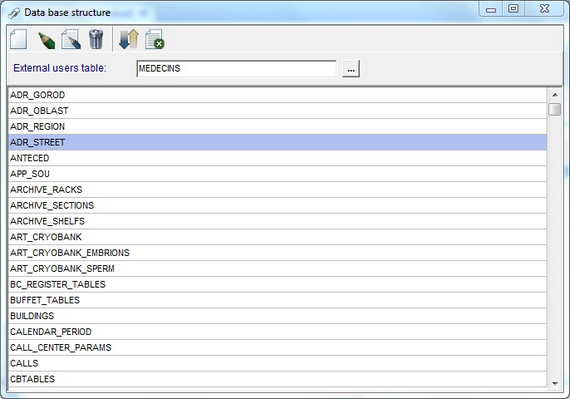The height and width of the screenshot is (399, 570).
Task: Select the CALENDAR_PERIOD row
Action: pos(277,332)
